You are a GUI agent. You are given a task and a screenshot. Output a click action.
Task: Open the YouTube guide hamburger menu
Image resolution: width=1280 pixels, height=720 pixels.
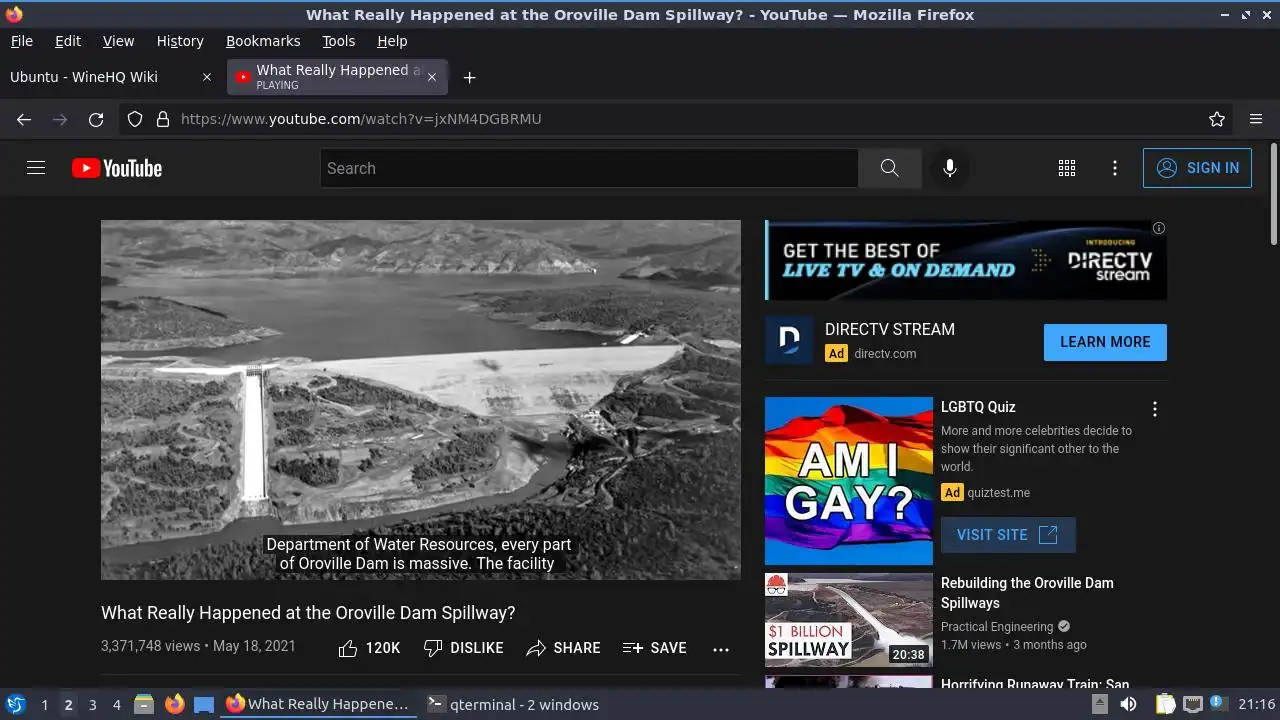[36, 168]
